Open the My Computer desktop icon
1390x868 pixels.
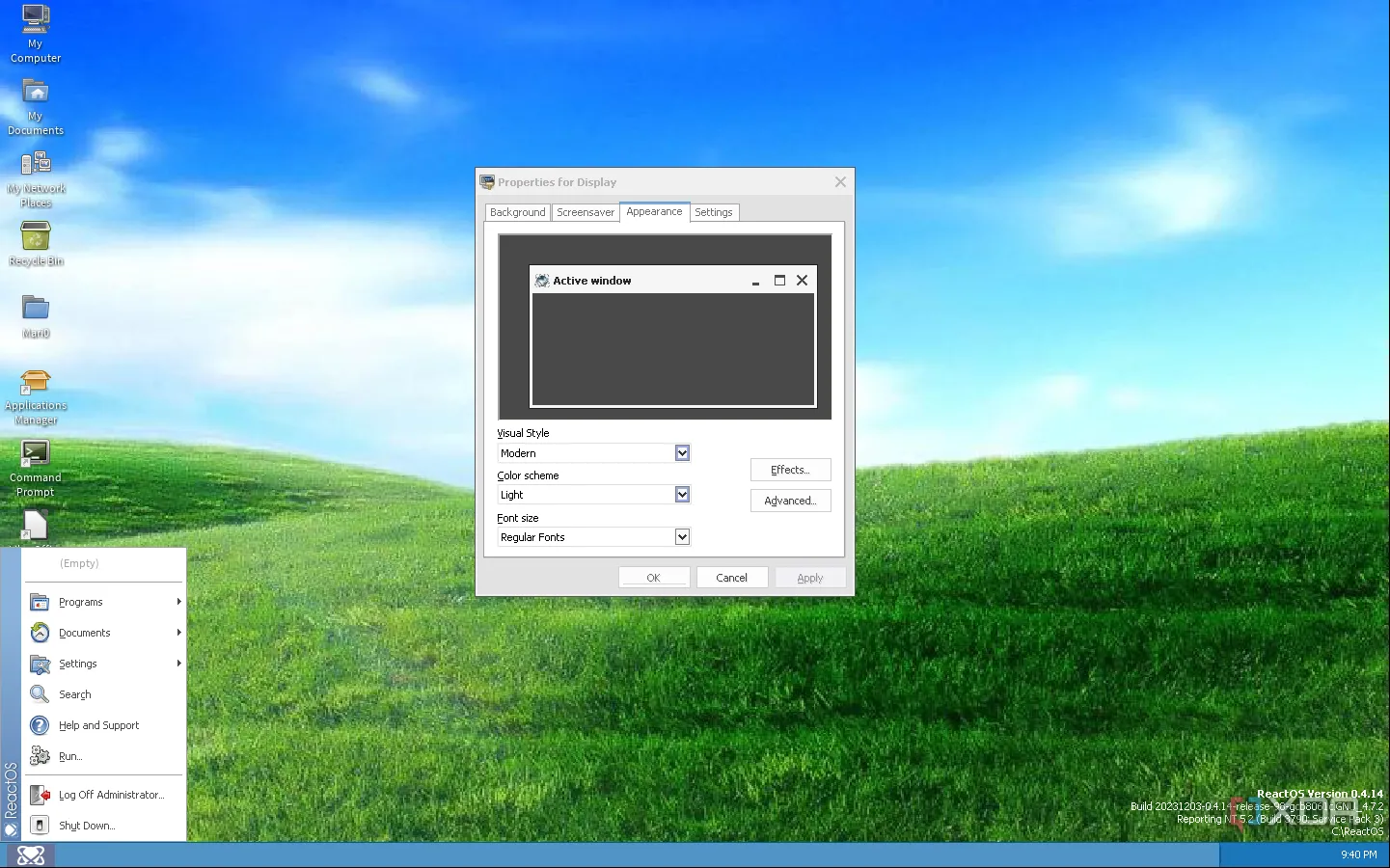[36, 19]
